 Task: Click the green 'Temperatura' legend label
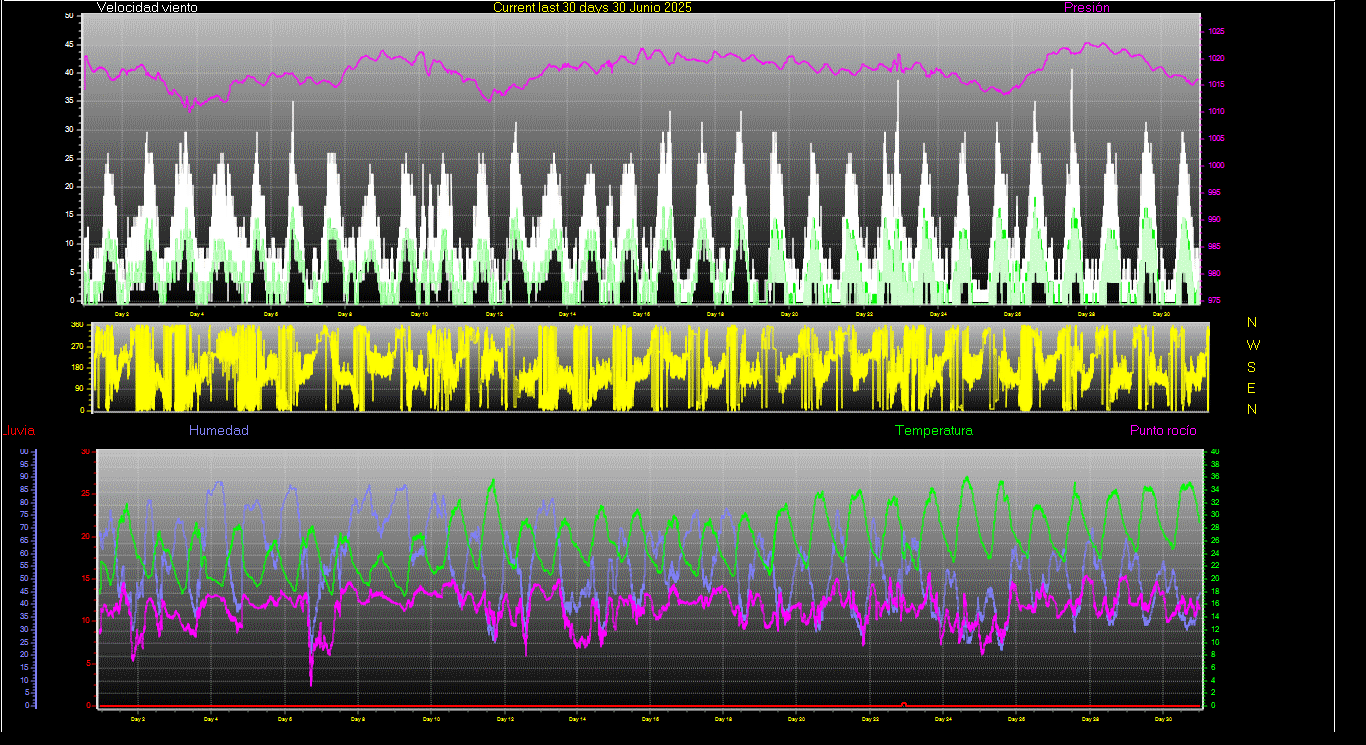click(x=933, y=431)
